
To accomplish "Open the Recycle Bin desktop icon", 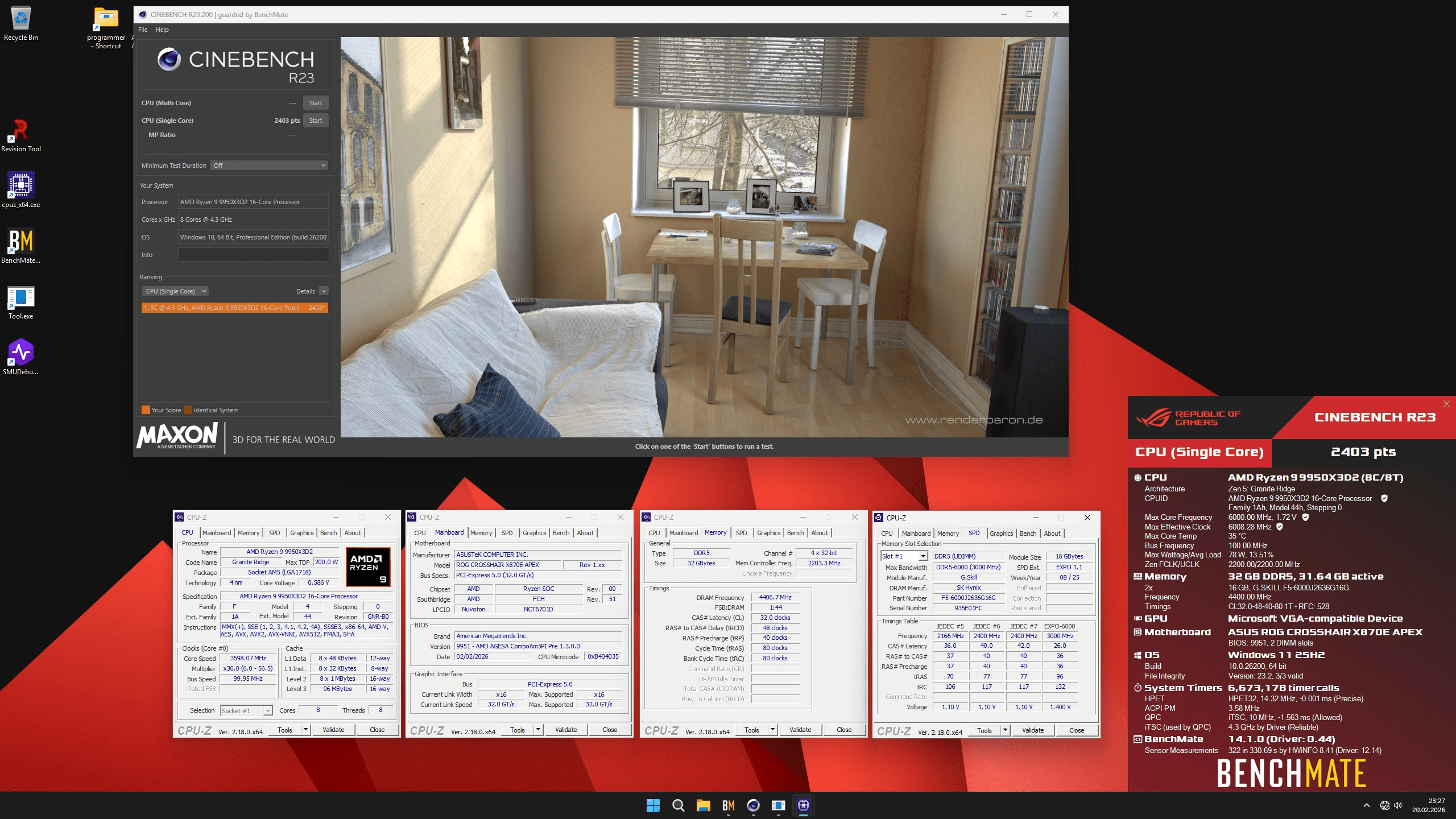I will (21, 23).
